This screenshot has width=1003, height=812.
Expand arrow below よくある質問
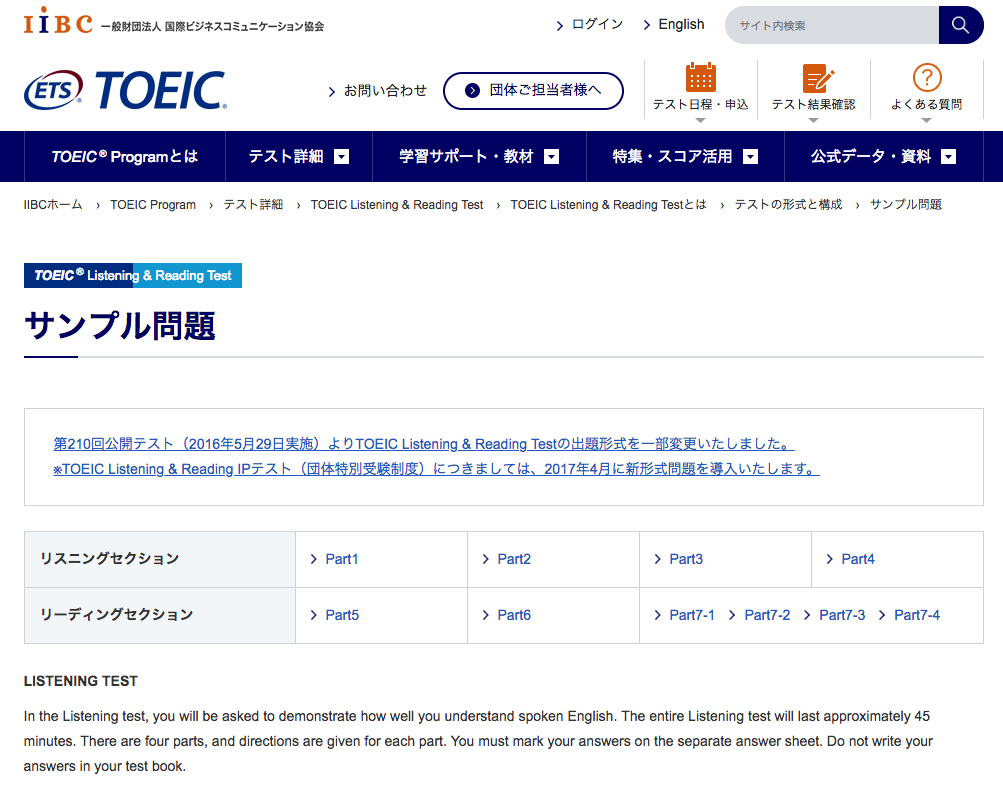coord(926,120)
